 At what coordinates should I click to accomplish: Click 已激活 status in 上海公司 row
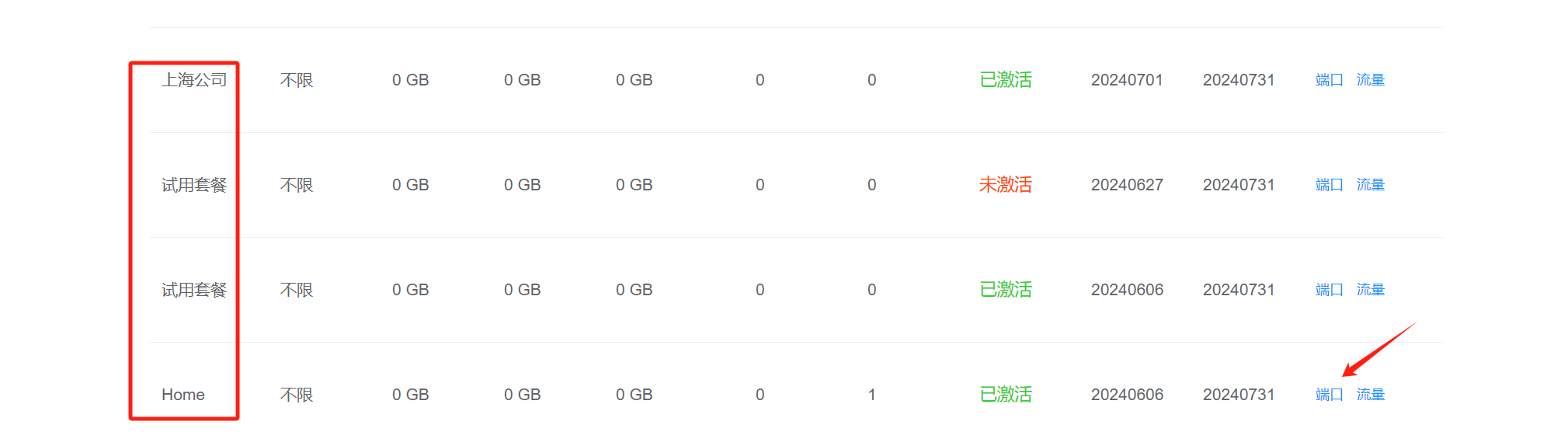1005,80
